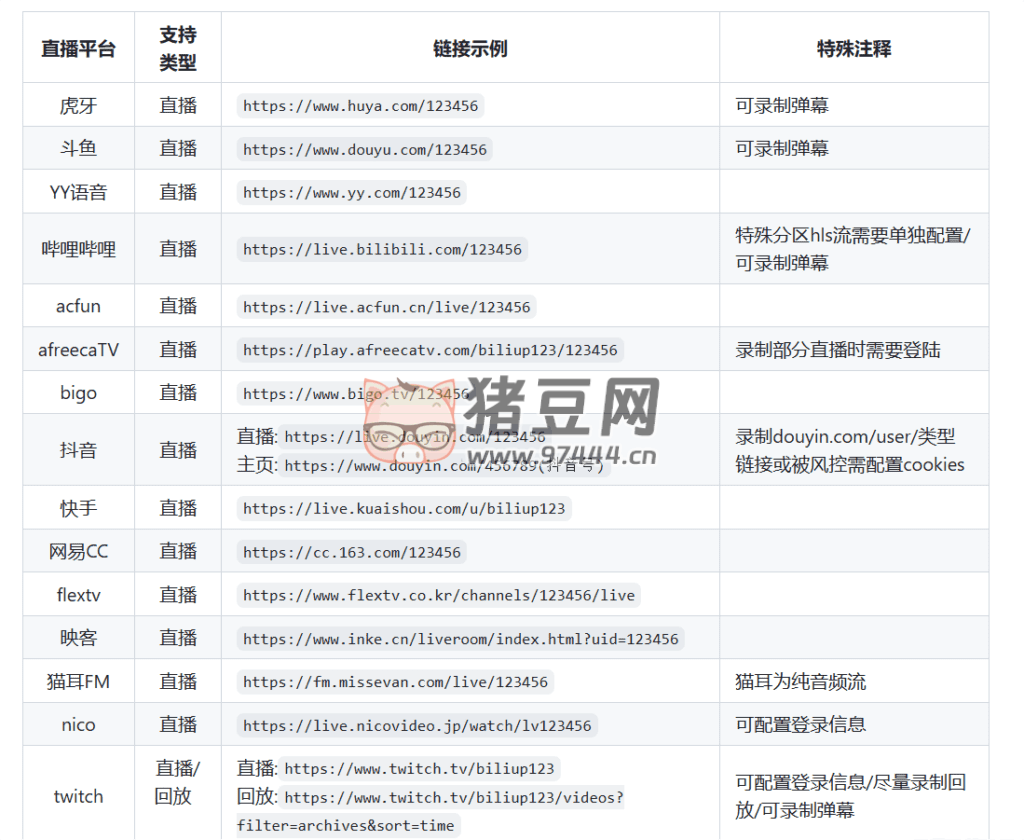Select the fm.missevan.com live URL

[395, 682]
